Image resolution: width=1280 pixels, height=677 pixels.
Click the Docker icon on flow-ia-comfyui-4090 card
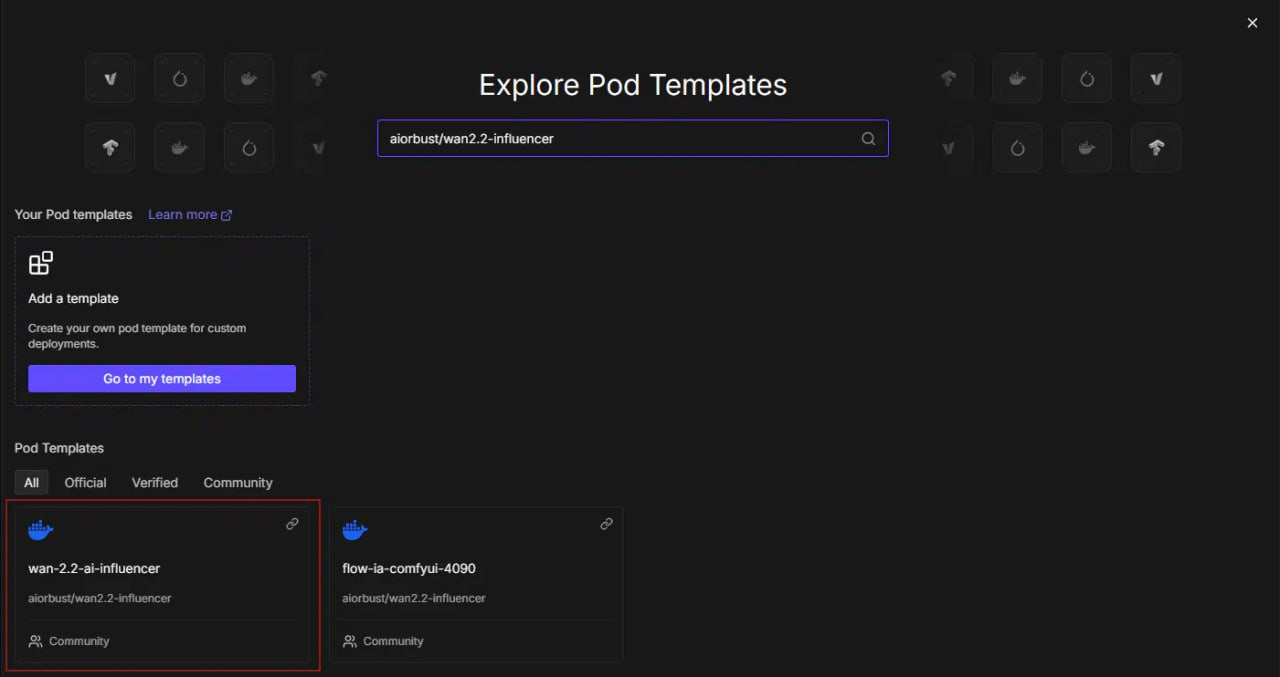tap(355, 530)
